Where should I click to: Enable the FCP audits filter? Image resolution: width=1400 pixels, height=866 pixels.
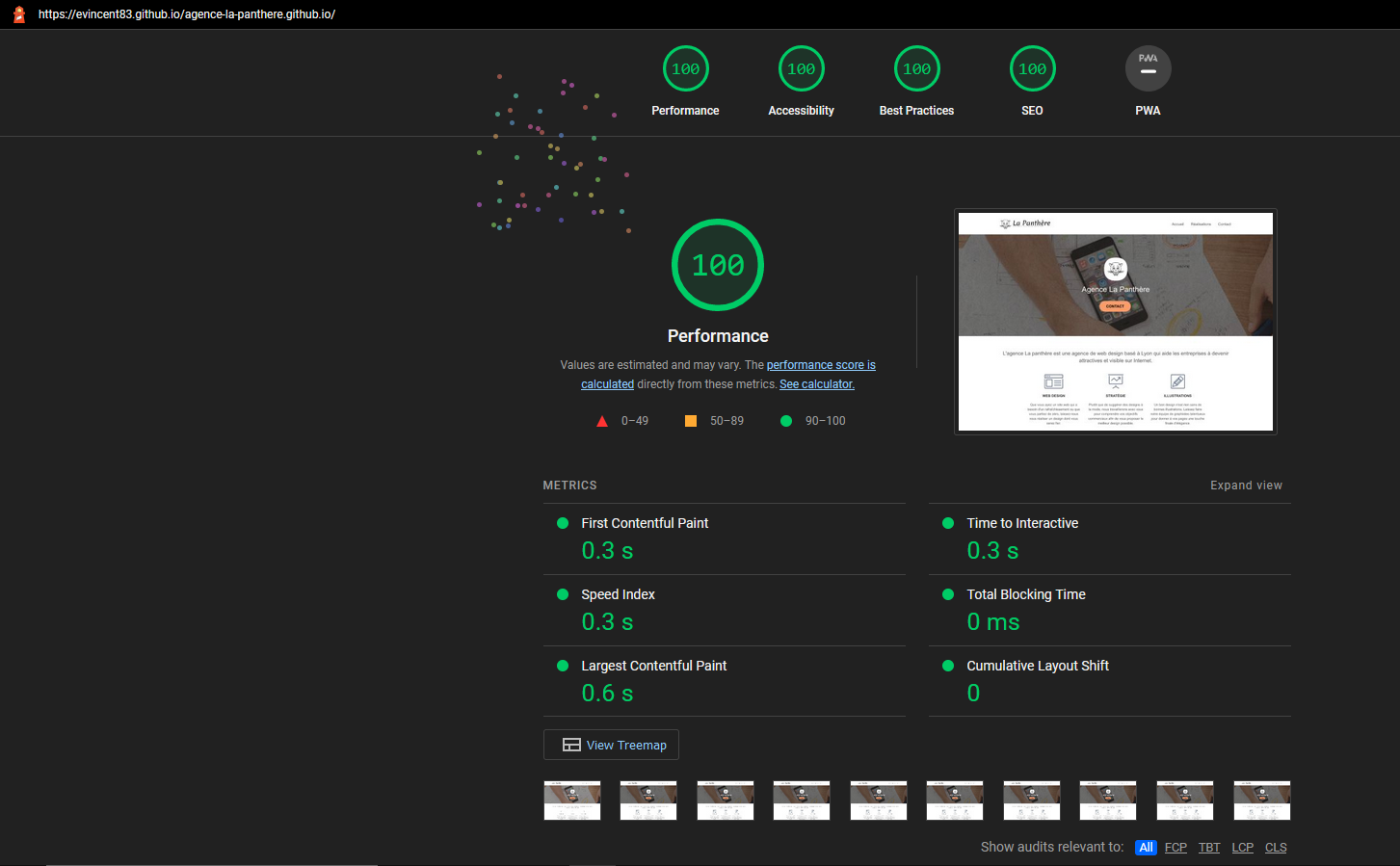click(x=1175, y=847)
